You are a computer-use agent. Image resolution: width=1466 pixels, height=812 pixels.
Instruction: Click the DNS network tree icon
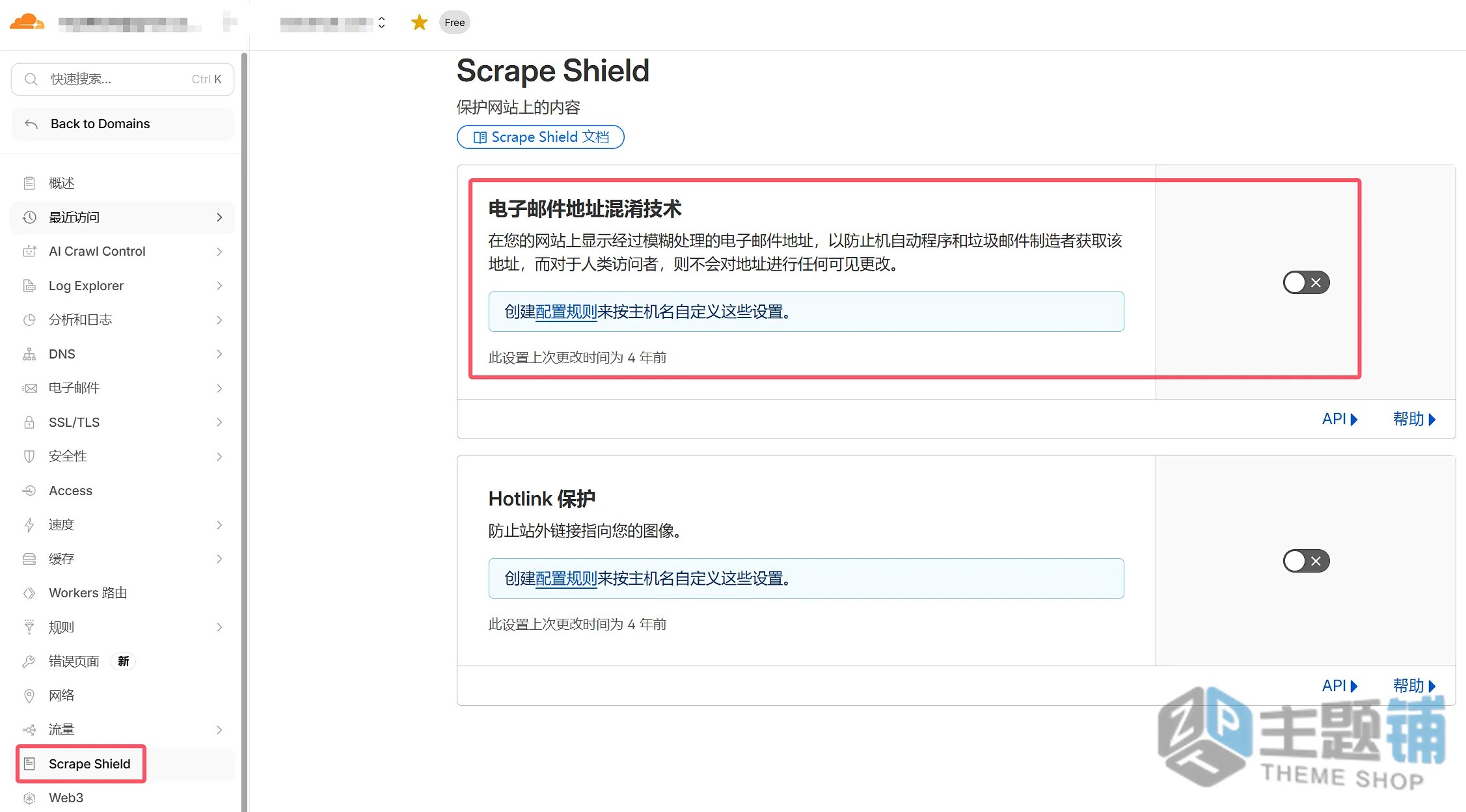click(x=29, y=354)
